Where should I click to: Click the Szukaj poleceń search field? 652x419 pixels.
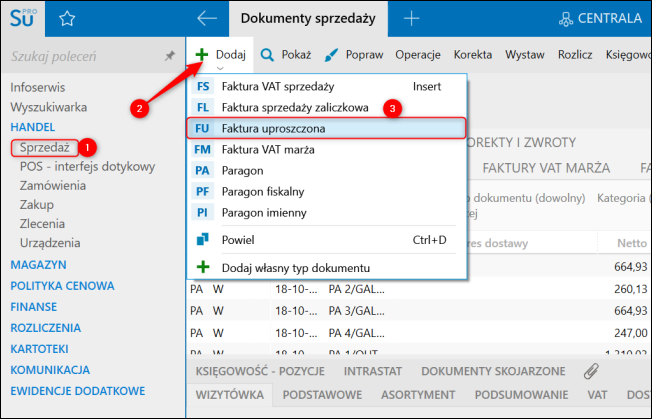click(x=83, y=56)
